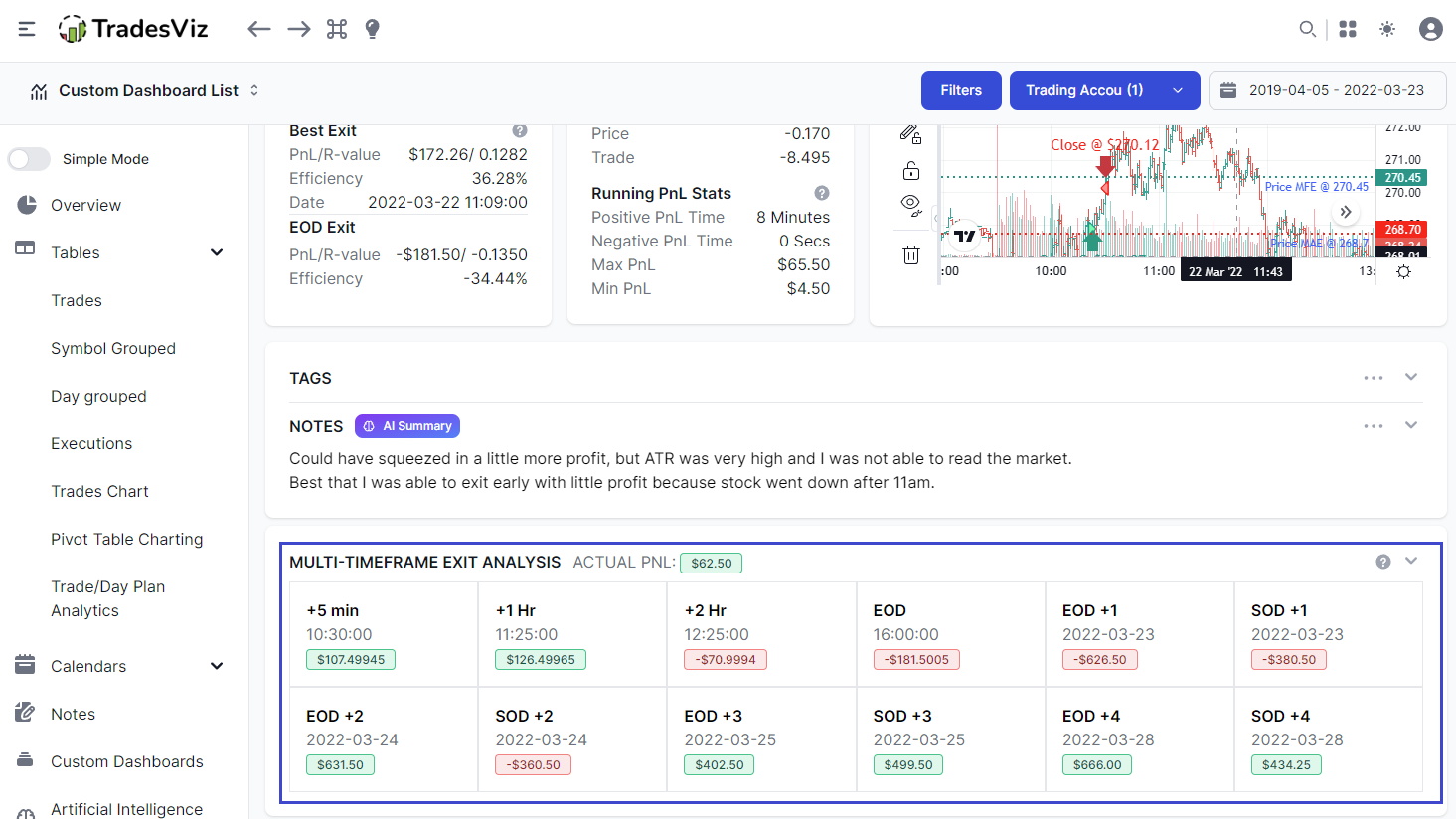Click the hamburger menu icon

[x=27, y=29]
